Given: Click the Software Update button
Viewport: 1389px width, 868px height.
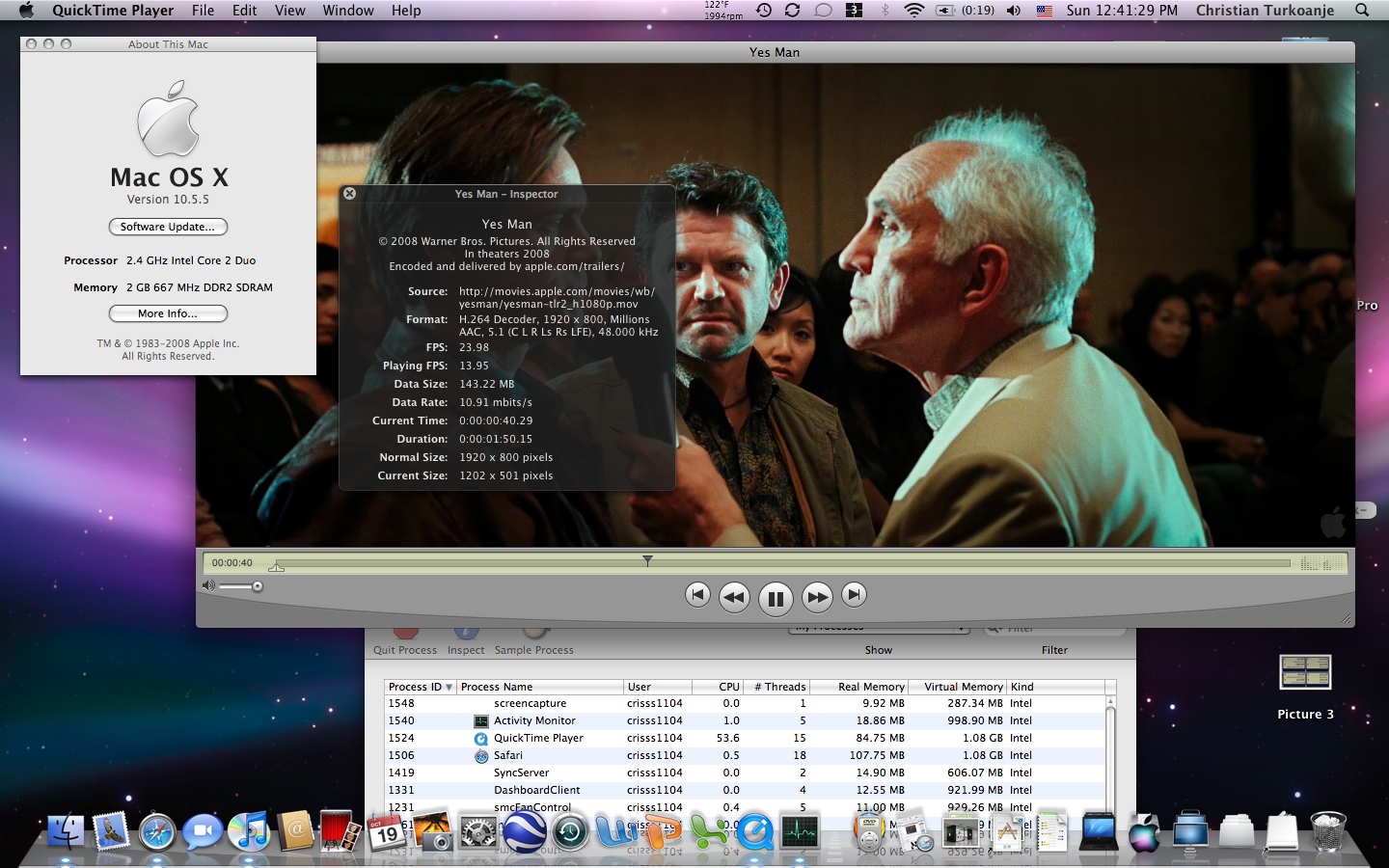Looking at the screenshot, I should pyautogui.click(x=168, y=227).
